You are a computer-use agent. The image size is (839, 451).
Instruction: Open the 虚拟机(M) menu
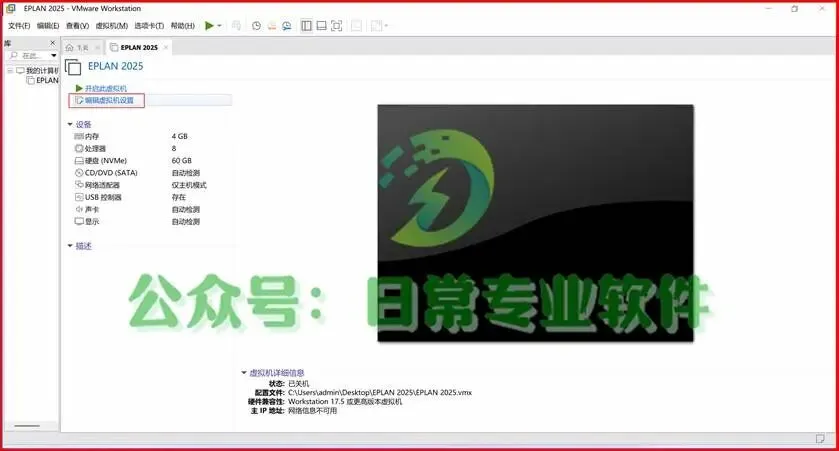[111, 26]
